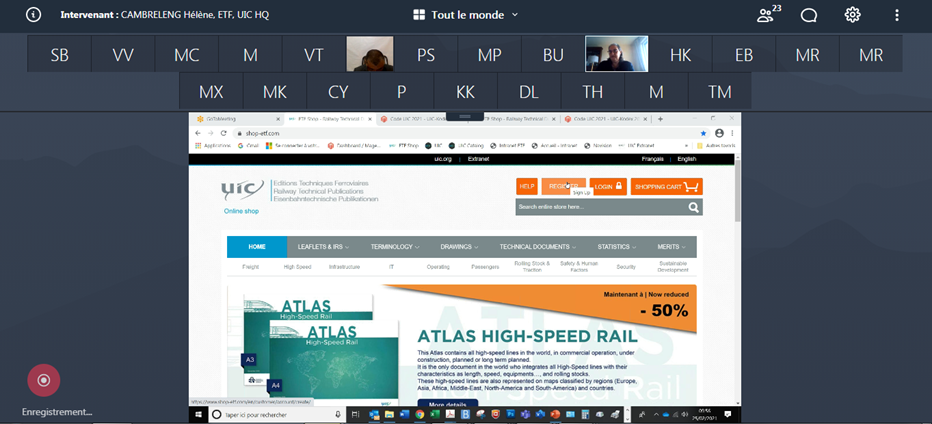932x424 pixels.
Task: Select participant tile TH
Action: point(593,92)
